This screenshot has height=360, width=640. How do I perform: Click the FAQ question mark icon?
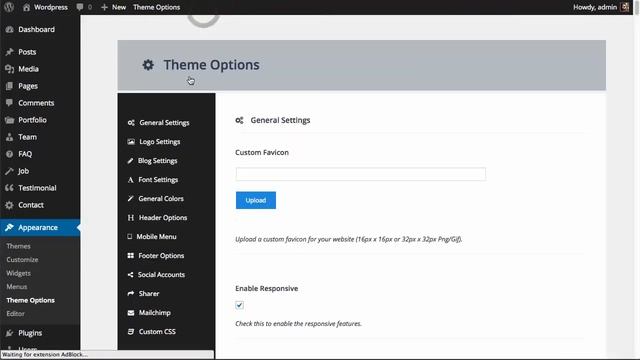(x=9, y=154)
